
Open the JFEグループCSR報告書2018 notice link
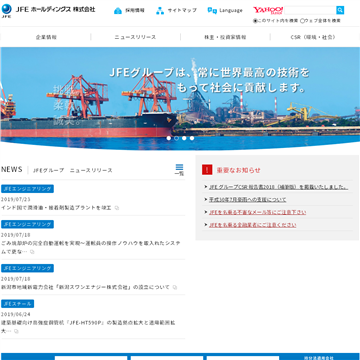click(x=279, y=187)
